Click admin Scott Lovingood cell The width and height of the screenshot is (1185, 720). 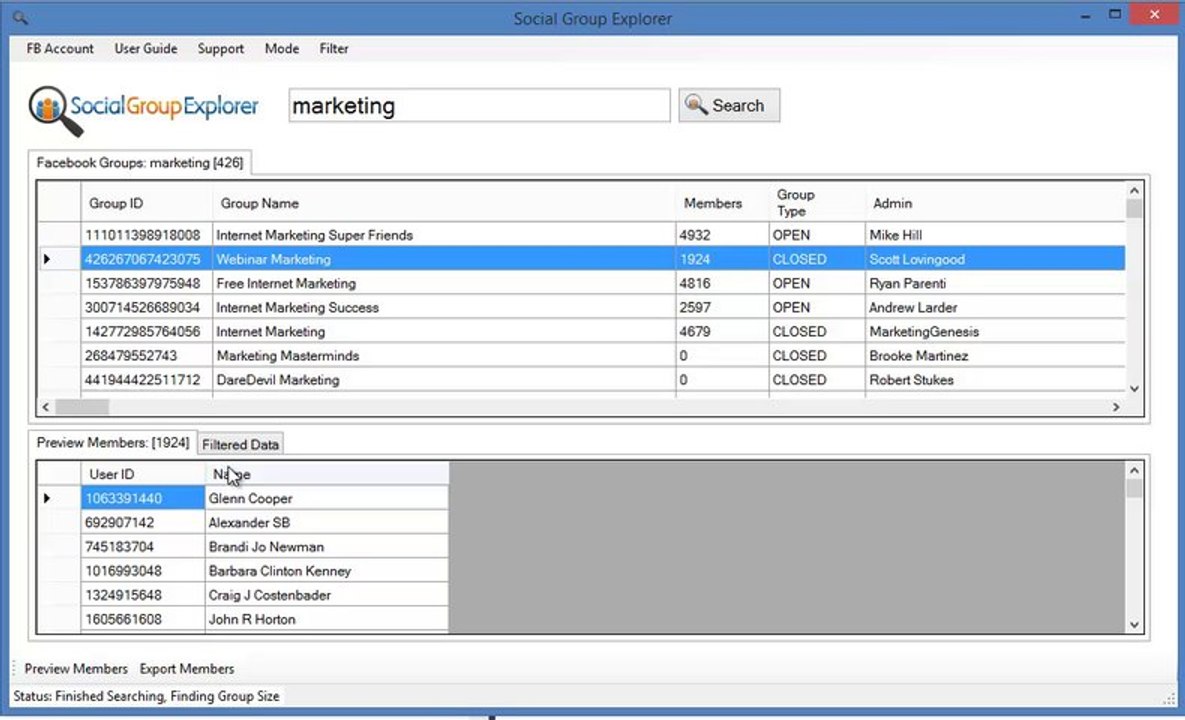tap(995, 259)
